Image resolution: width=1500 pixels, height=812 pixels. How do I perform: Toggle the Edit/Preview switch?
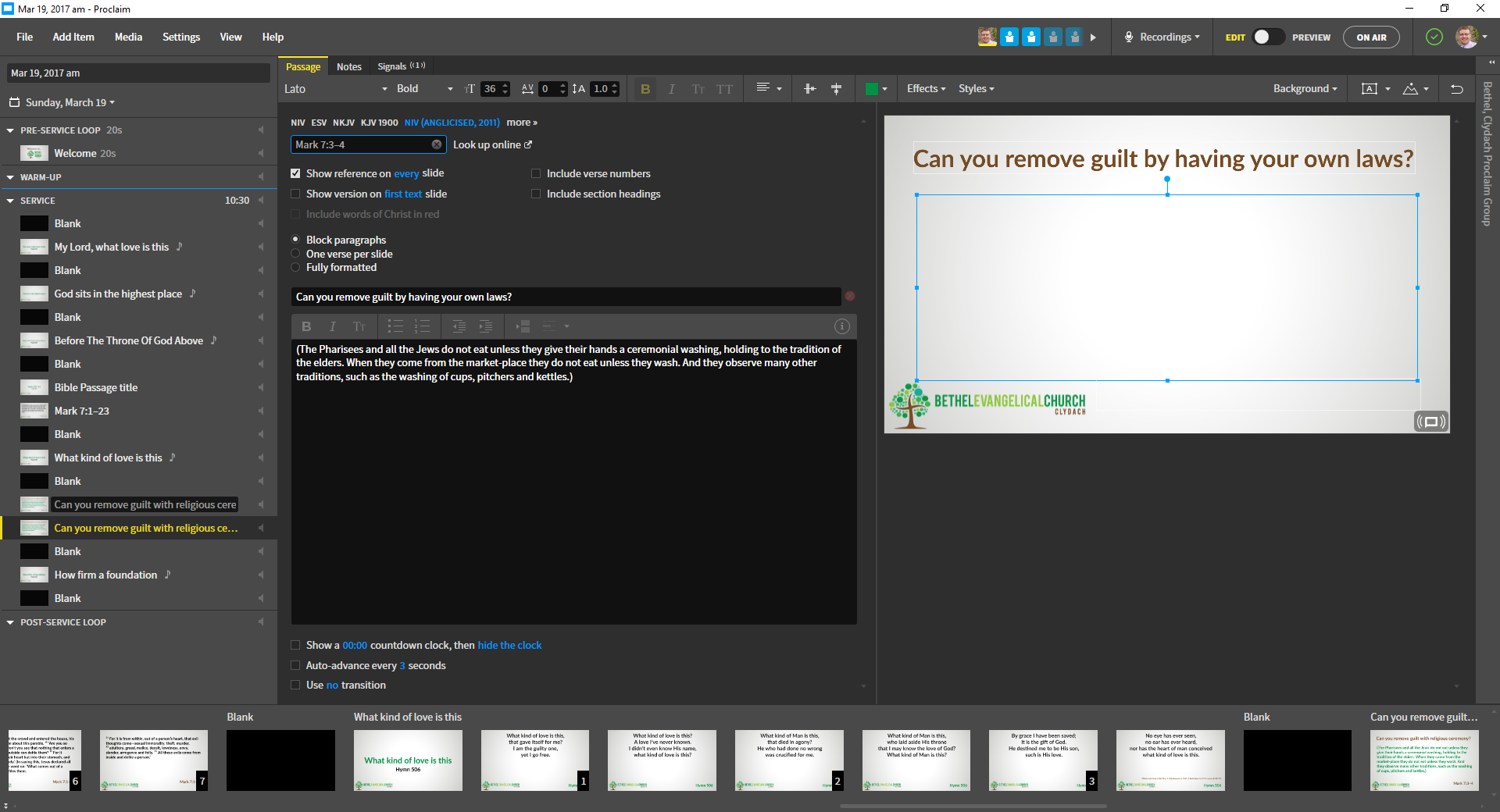[1267, 37]
